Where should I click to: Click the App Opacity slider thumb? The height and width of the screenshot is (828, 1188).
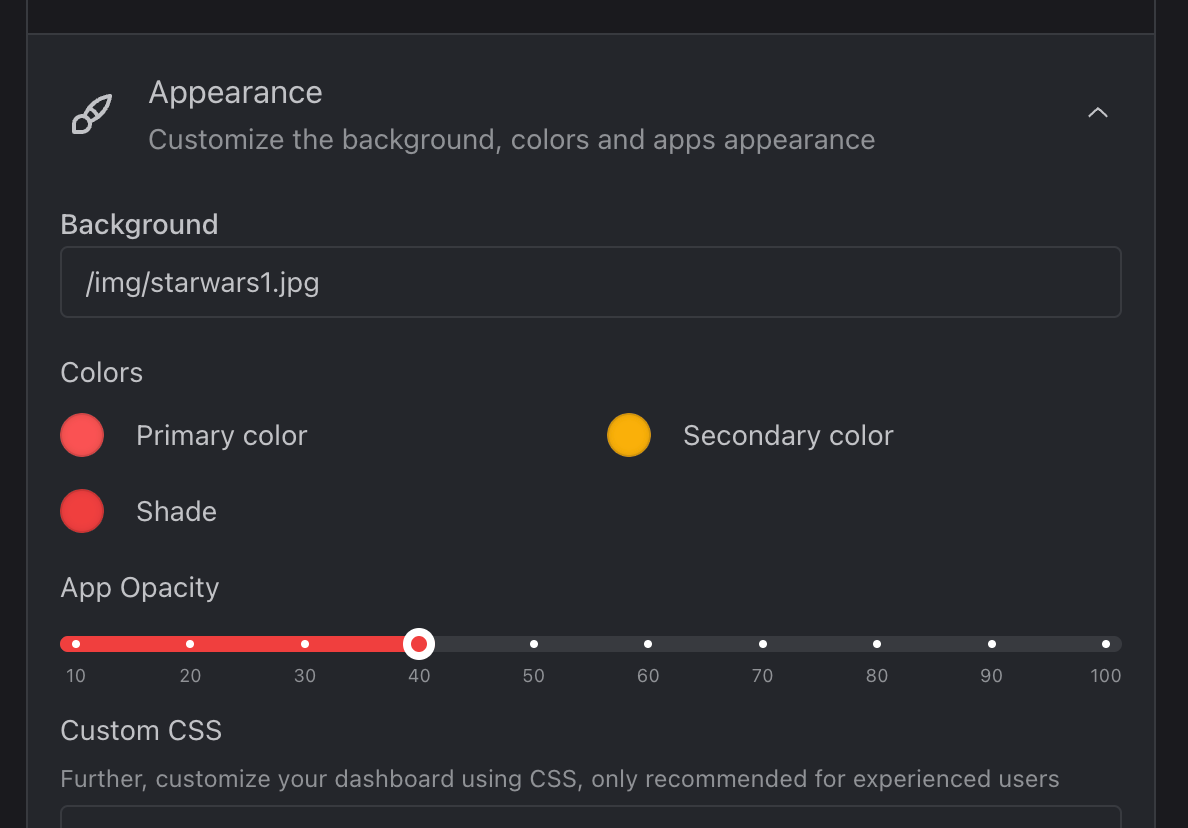coord(419,644)
